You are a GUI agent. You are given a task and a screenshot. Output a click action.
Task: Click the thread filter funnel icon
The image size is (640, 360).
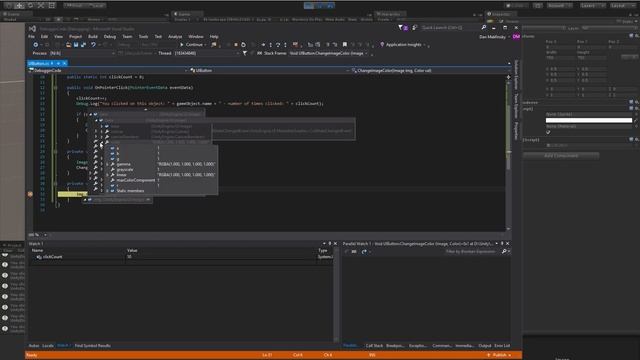pos(245,53)
